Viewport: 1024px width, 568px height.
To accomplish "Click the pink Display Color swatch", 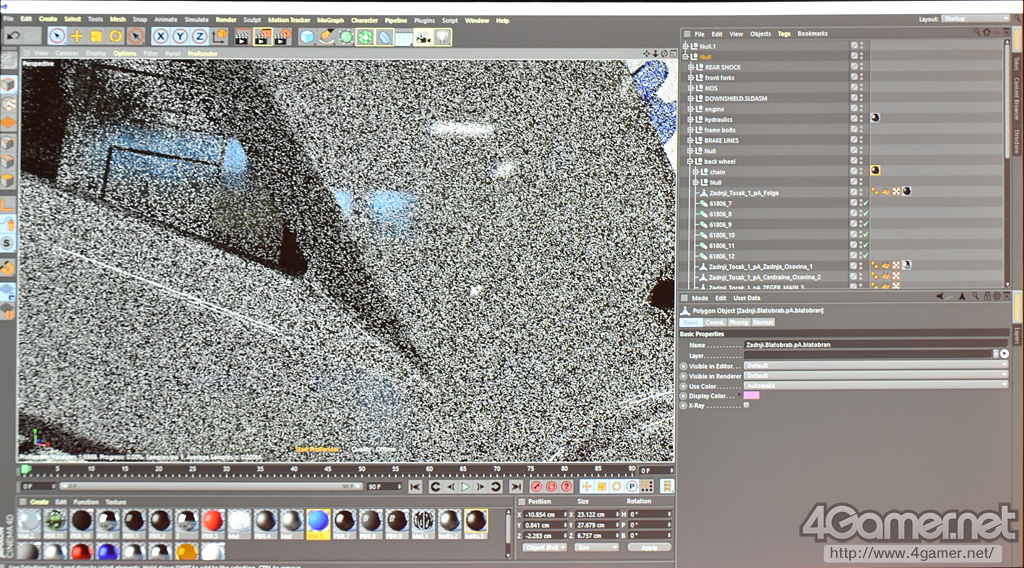I will pyautogui.click(x=751, y=395).
